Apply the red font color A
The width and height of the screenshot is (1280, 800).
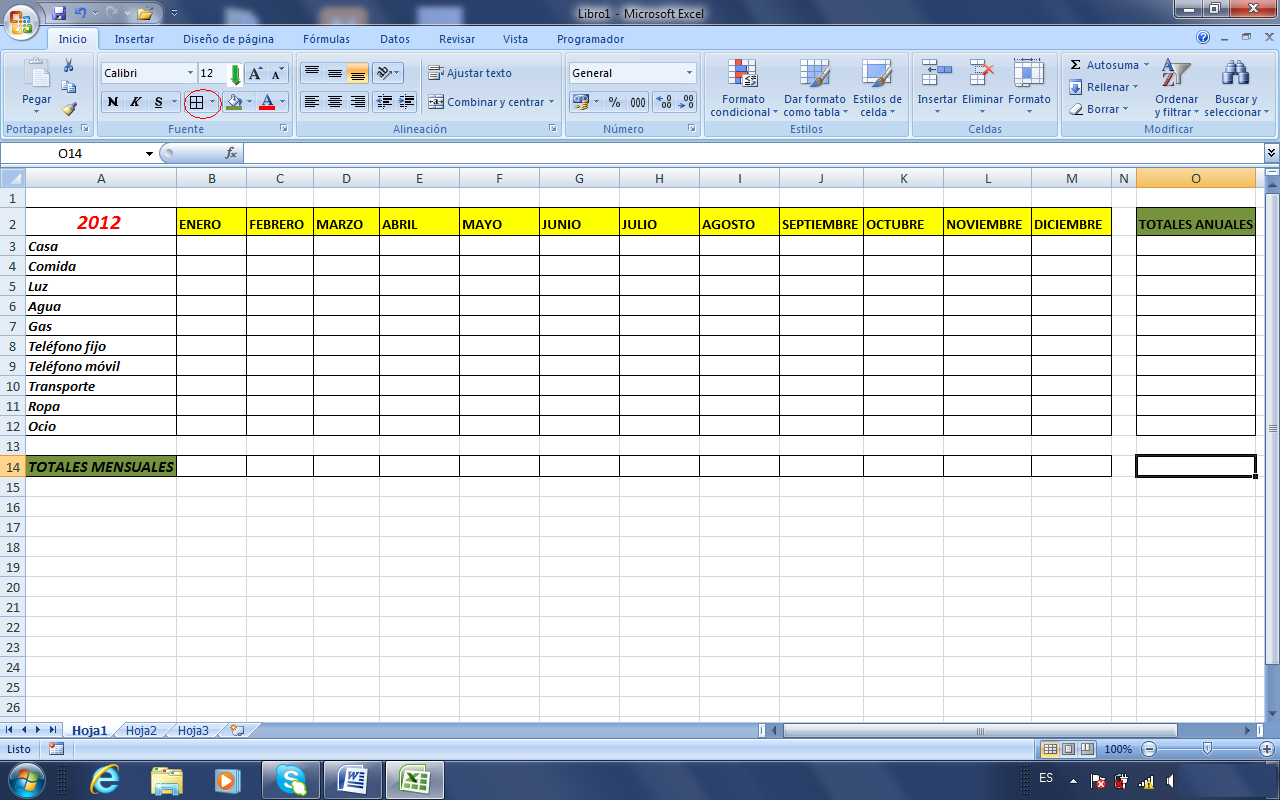point(267,102)
